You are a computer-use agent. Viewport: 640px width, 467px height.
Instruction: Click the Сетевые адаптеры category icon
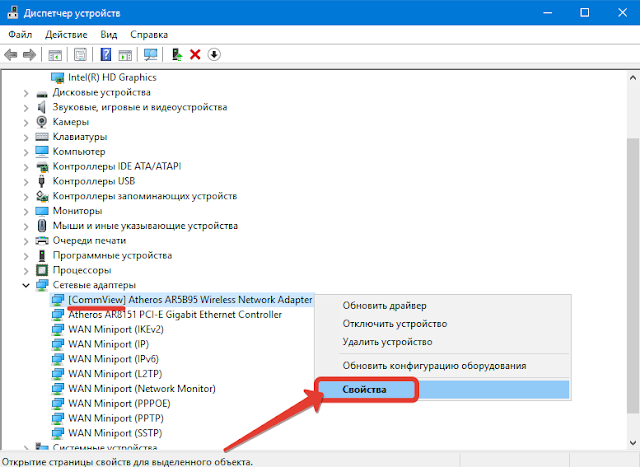(42, 285)
